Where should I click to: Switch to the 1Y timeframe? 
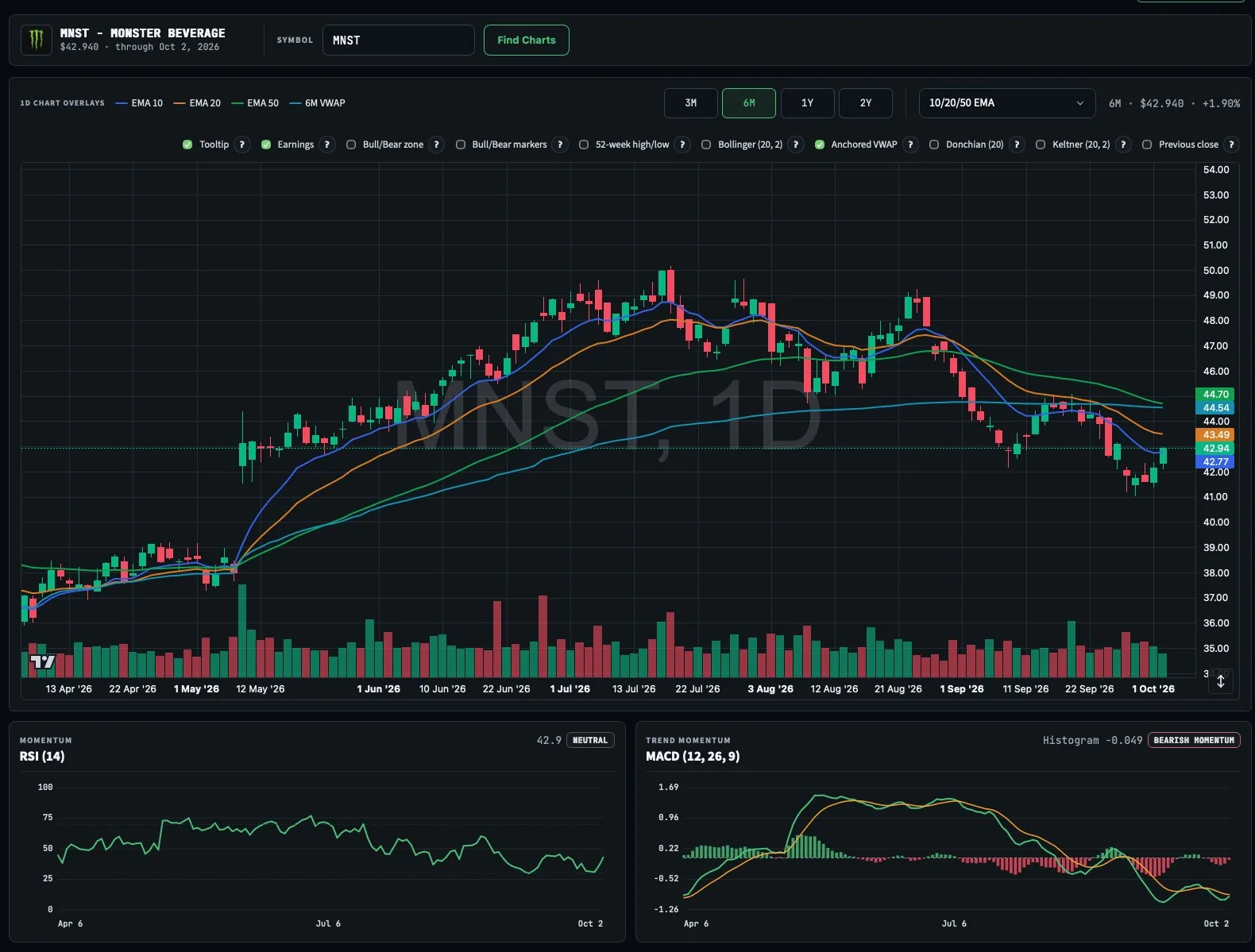tap(807, 103)
